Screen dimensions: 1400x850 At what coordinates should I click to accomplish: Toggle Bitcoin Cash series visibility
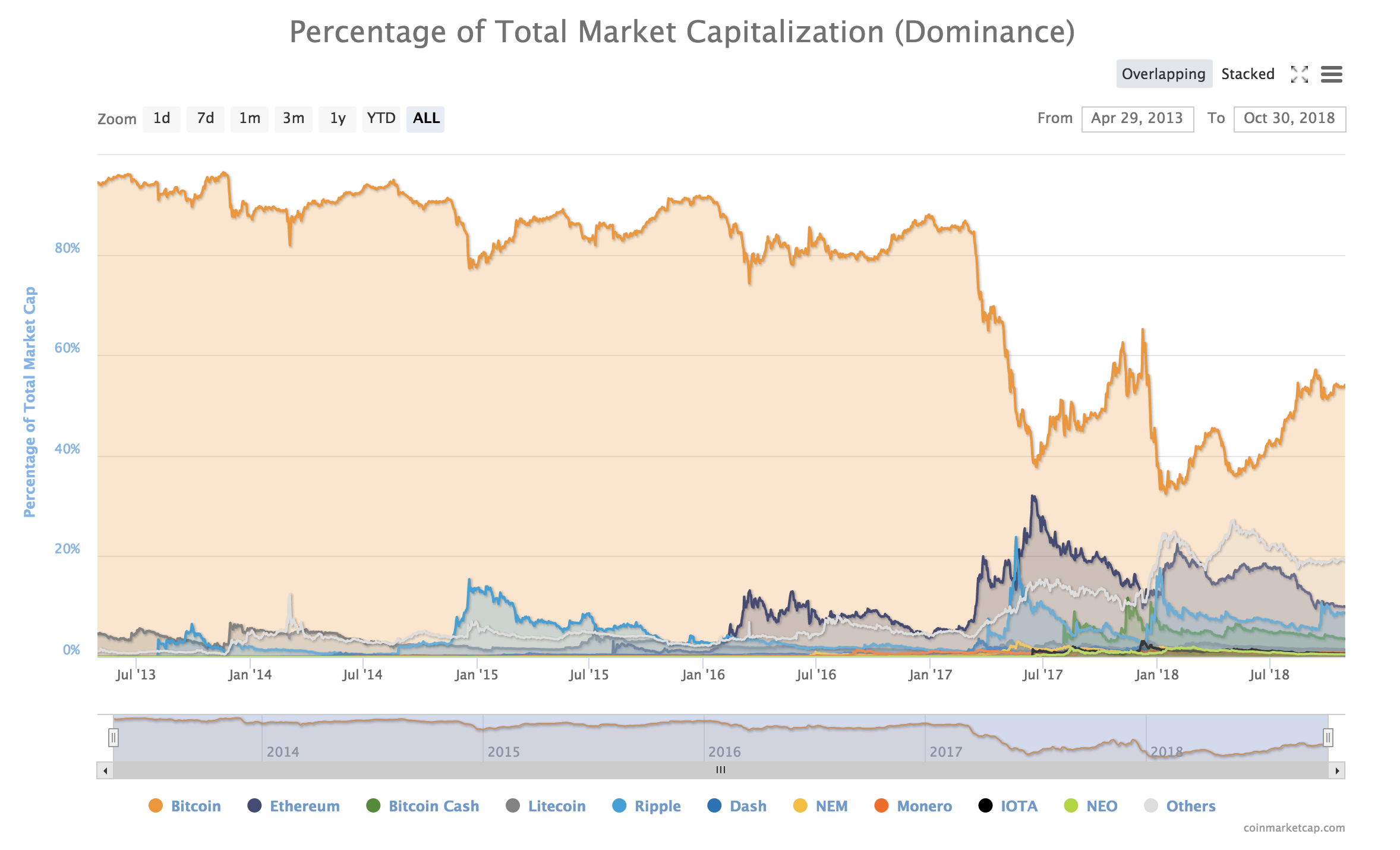[x=433, y=806]
